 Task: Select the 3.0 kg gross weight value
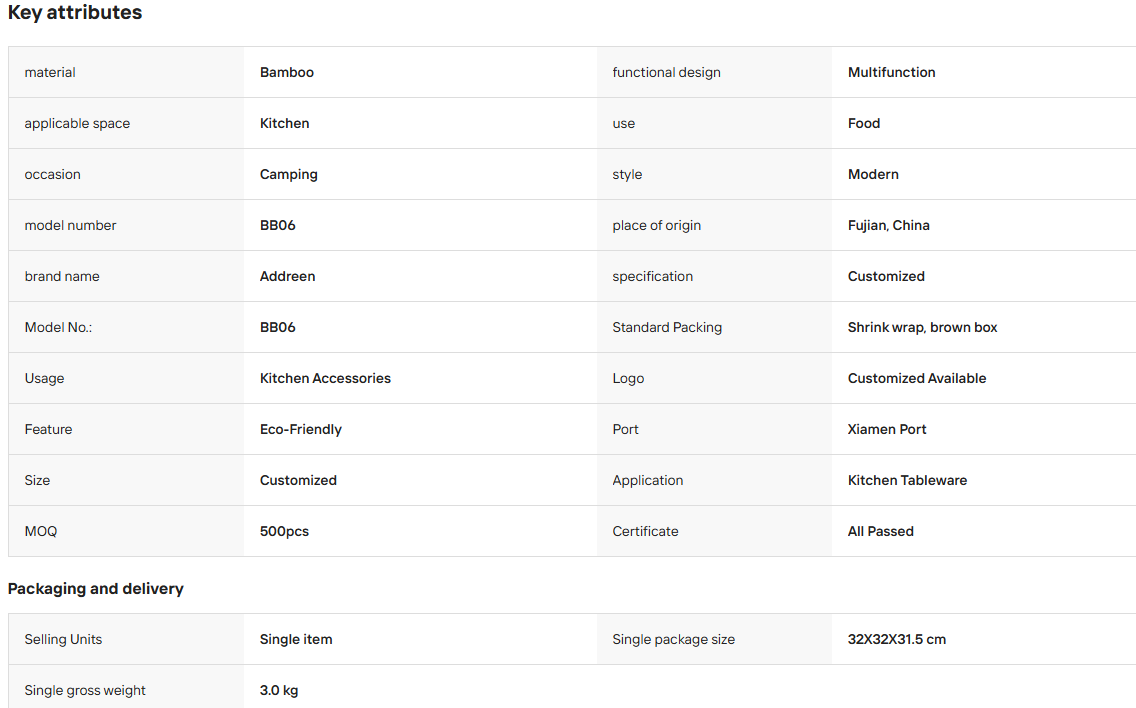point(279,691)
